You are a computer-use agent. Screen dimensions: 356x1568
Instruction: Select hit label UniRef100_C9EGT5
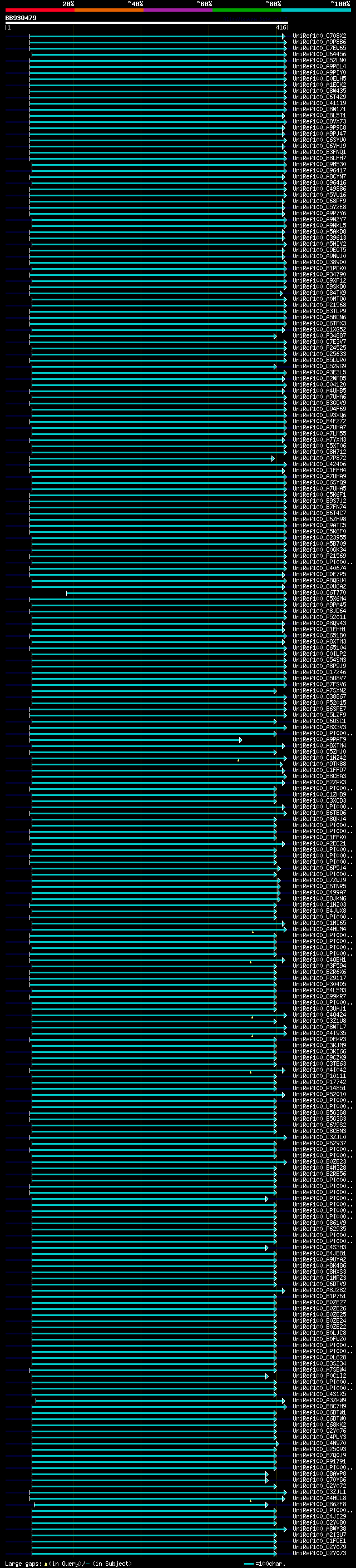[319, 250]
